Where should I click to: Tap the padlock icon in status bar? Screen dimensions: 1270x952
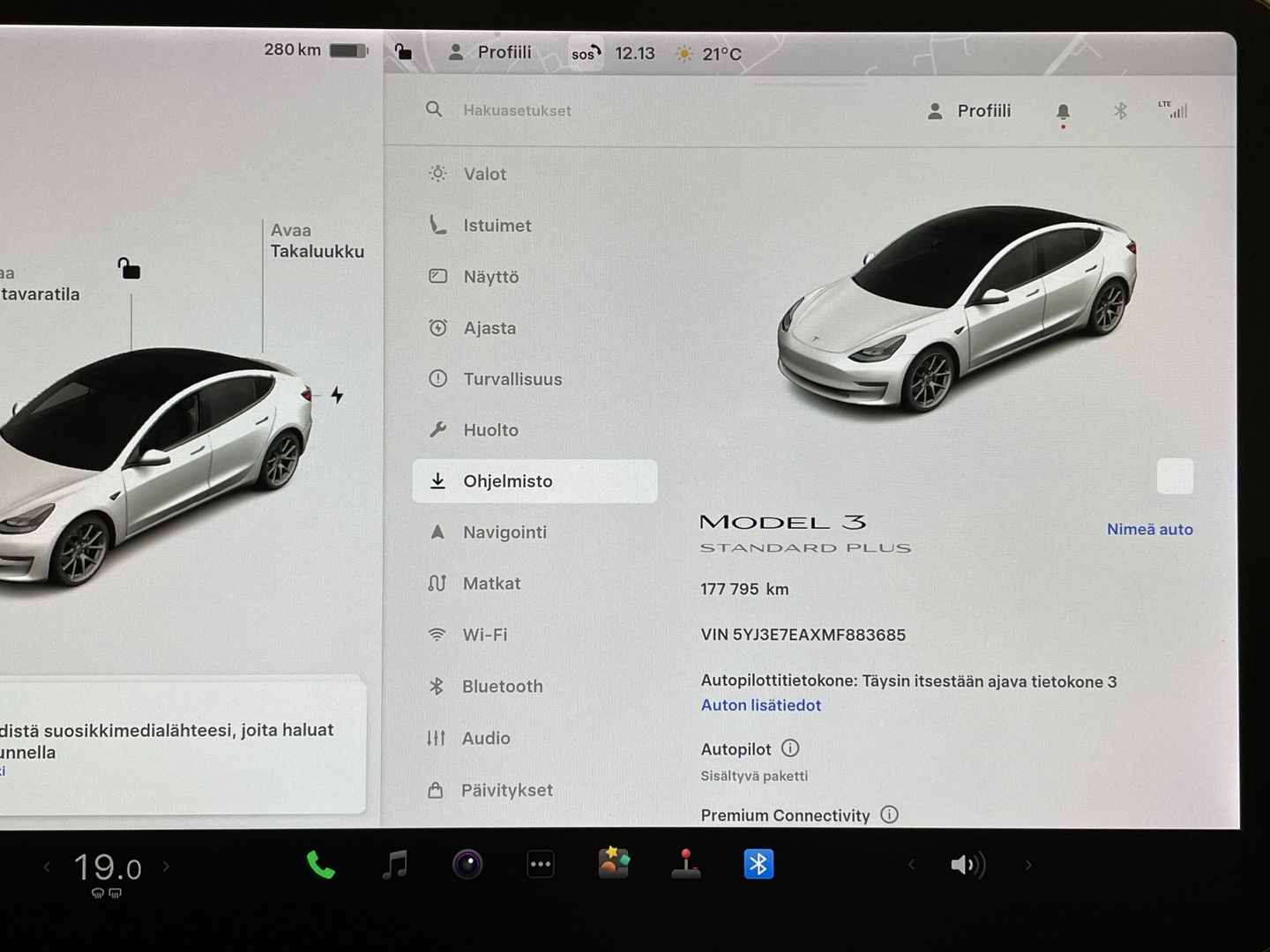point(403,52)
